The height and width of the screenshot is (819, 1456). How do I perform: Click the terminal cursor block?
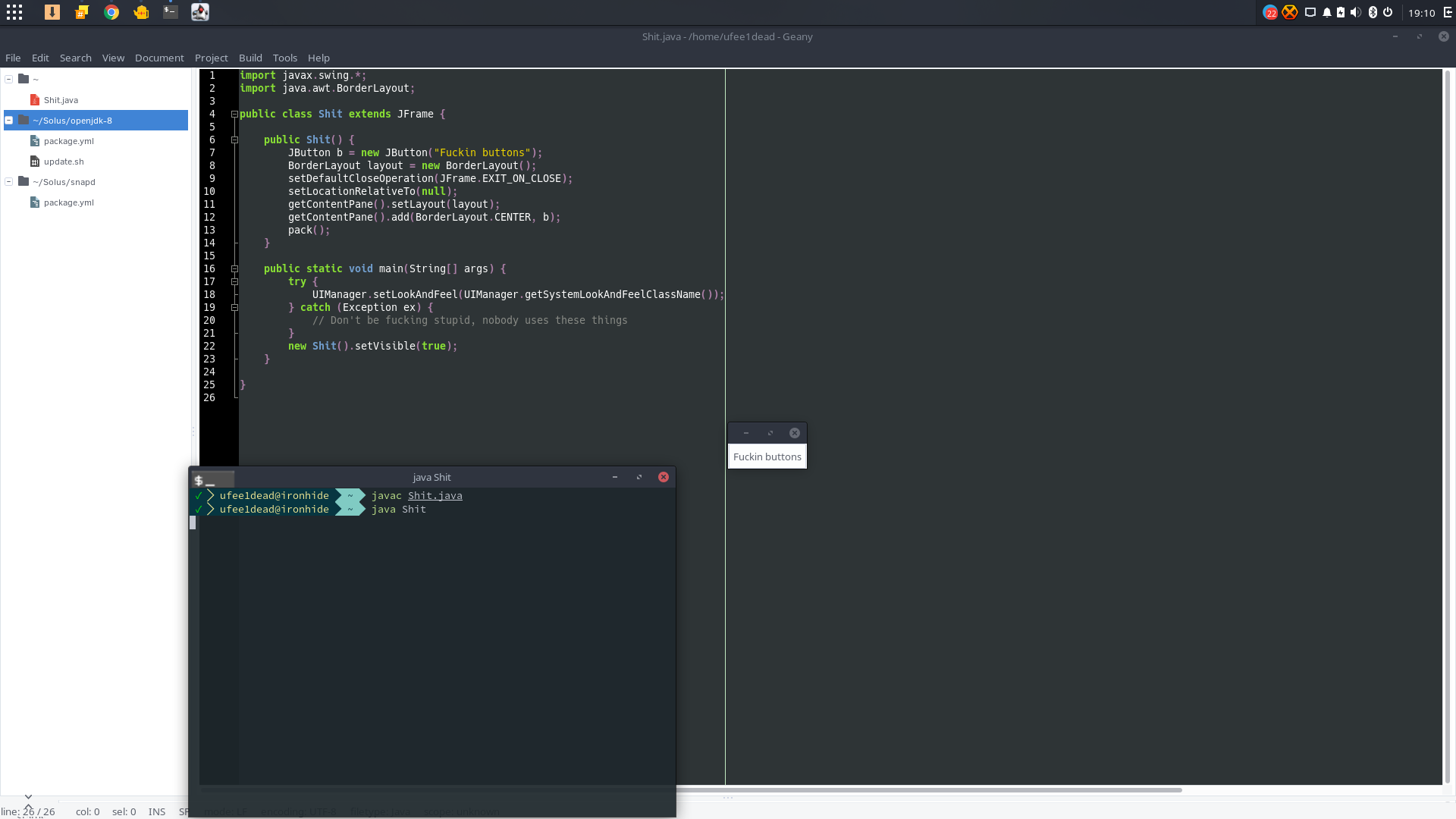click(193, 522)
